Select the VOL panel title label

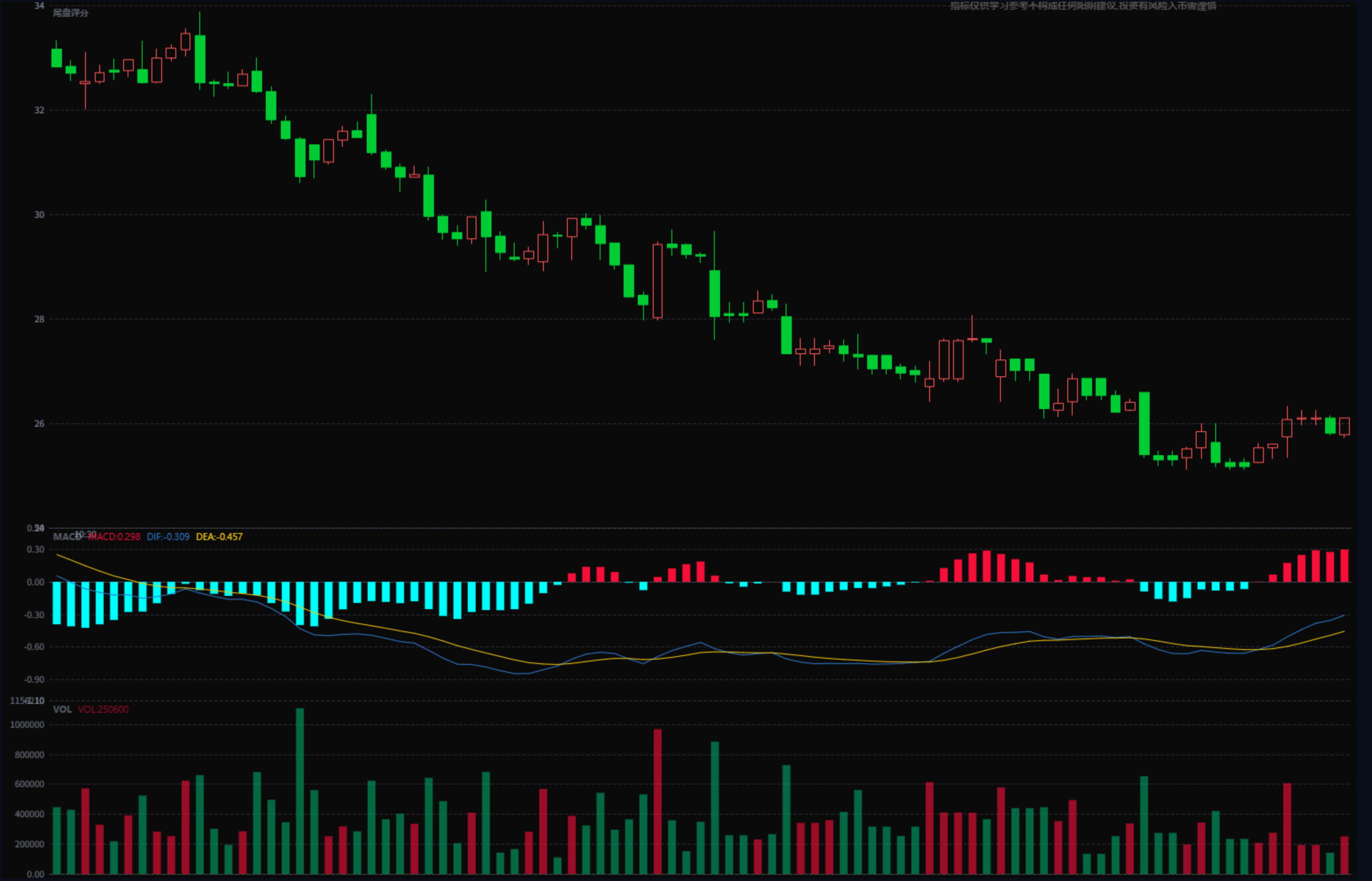[62, 709]
